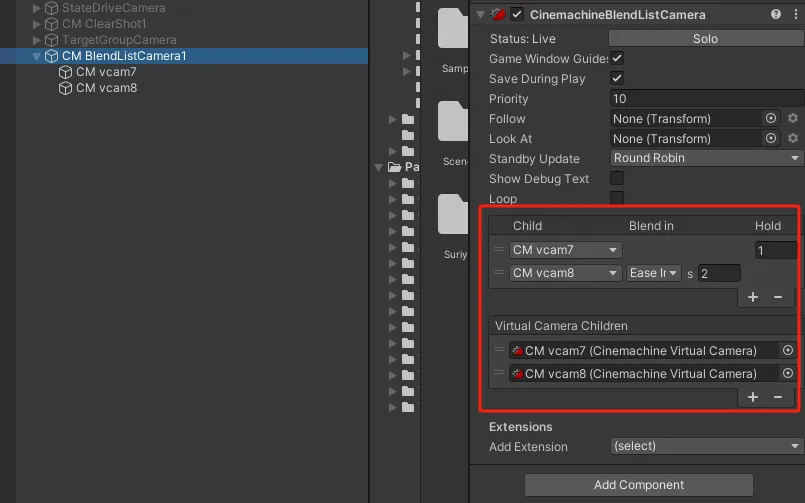
Task: Select CM vcam8 in the Hierarchy
Action: (106, 88)
